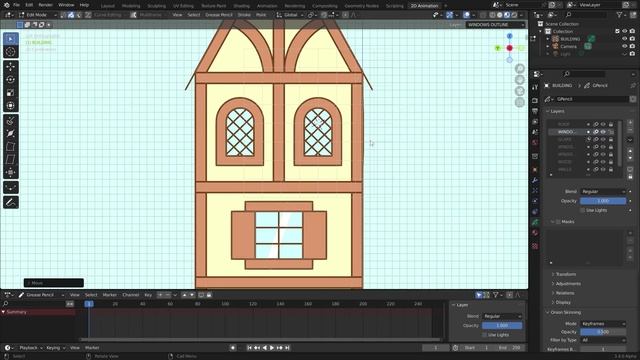This screenshot has height=360, width=640.
Task: Switch to the Sculpting workspace tab
Action: 156,6
